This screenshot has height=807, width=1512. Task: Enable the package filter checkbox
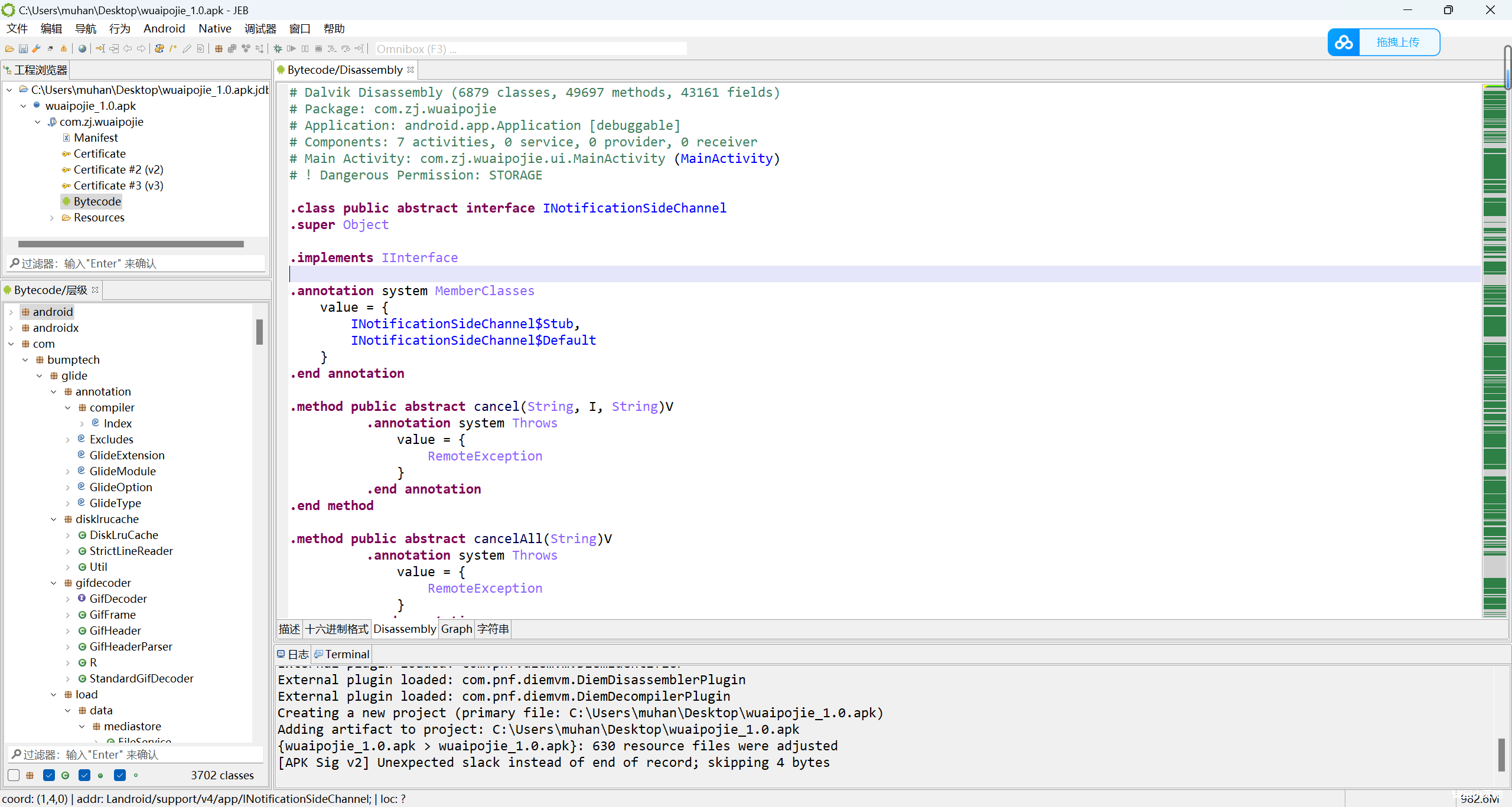[14, 775]
